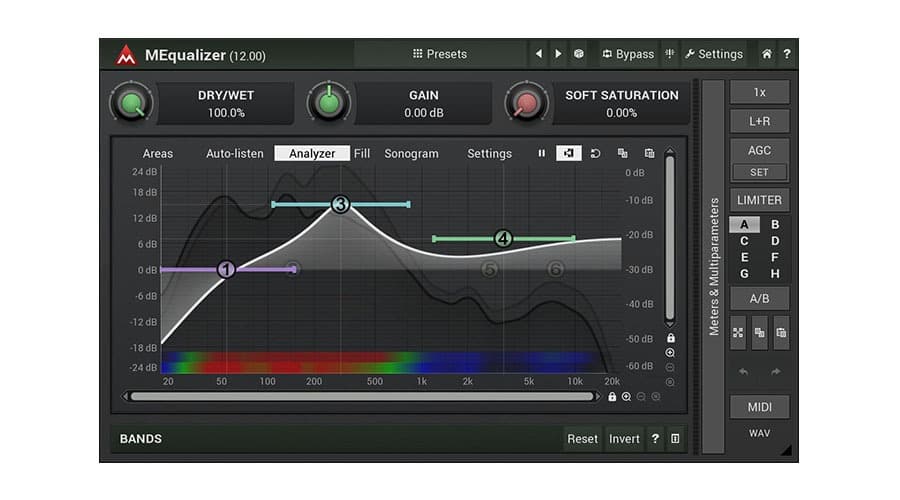This screenshot has width=900, height=500.
Task: Click the green GAIN knob
Action: coord(329,104)
